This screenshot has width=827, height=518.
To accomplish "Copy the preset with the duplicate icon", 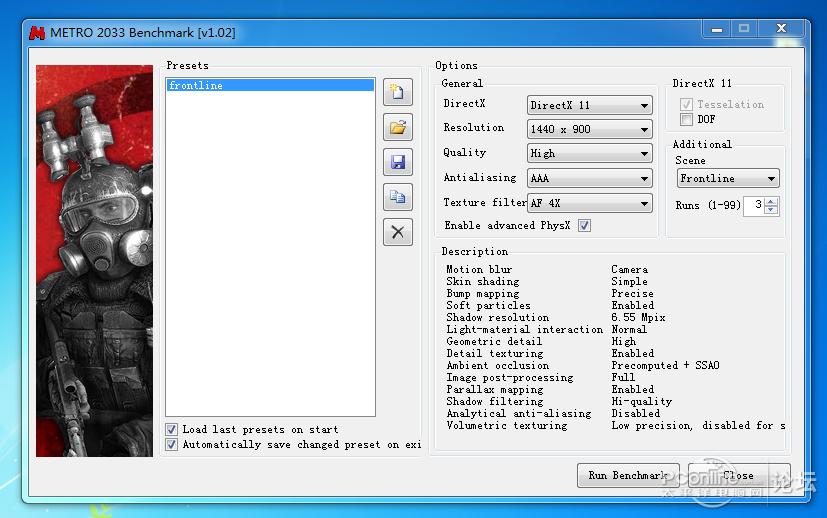I will click(x=398, y=197).
